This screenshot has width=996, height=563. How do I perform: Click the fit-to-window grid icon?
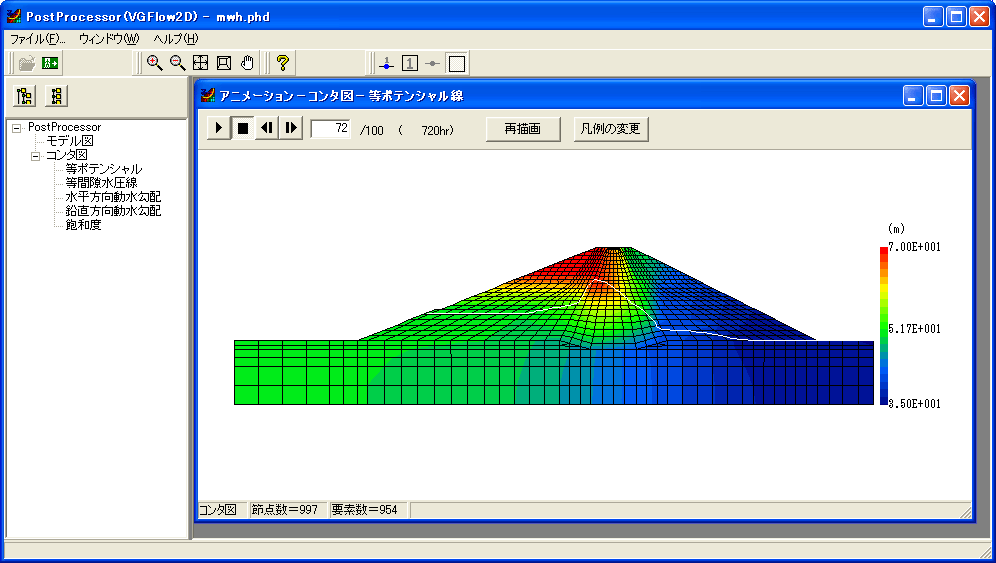[201, 63]
